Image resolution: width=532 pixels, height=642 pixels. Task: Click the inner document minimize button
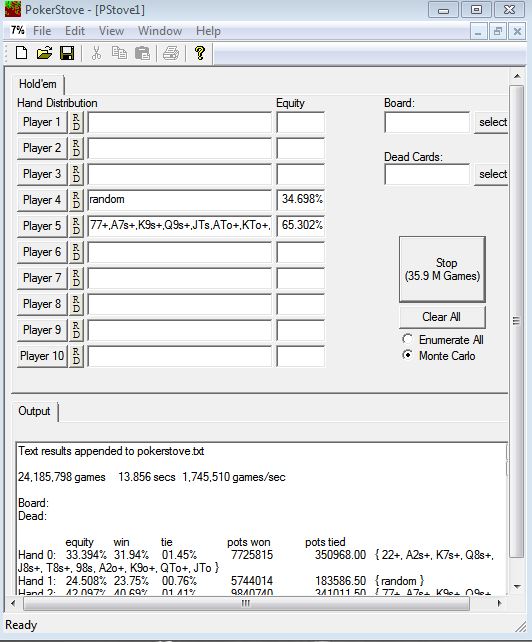coord(478,31)
